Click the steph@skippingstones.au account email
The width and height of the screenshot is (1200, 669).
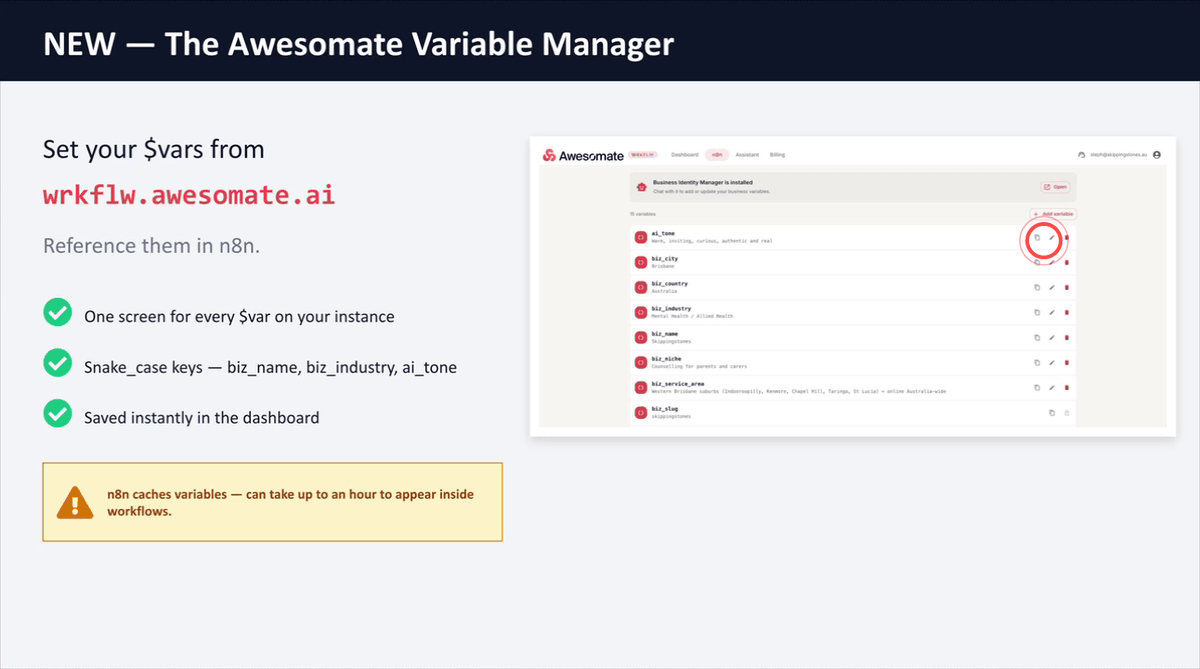pos(1118,155)
